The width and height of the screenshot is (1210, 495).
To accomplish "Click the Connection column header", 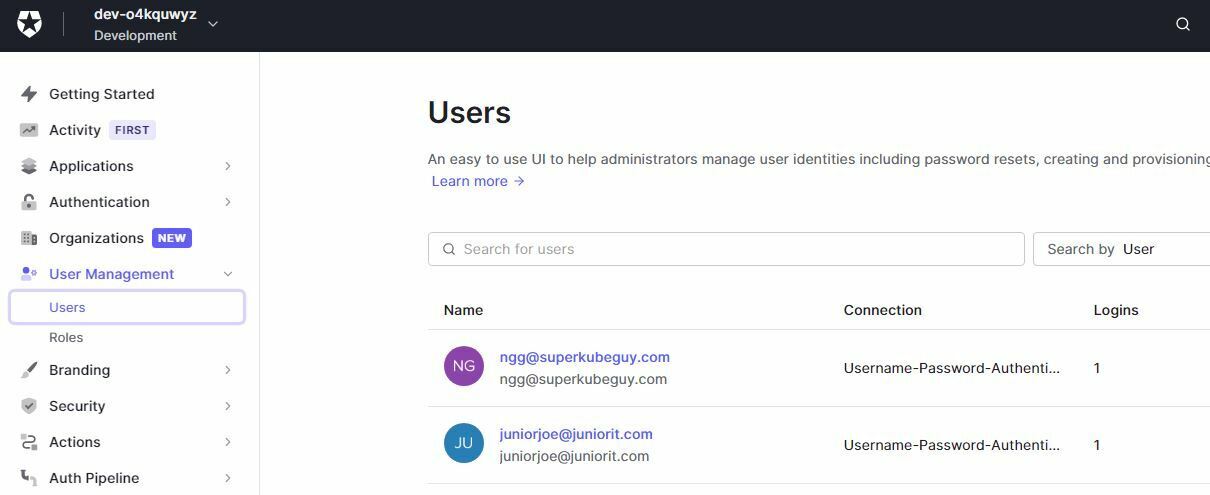I will pyautogui.click(x=883, y=310).
